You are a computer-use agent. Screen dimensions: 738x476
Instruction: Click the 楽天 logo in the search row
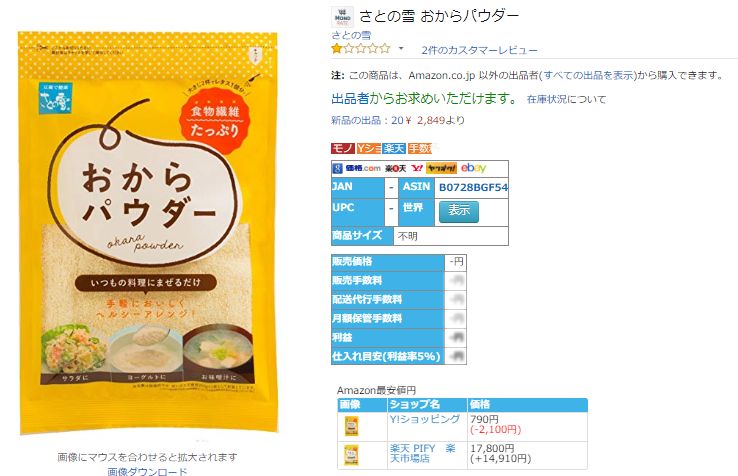click(x=395, y=169)
